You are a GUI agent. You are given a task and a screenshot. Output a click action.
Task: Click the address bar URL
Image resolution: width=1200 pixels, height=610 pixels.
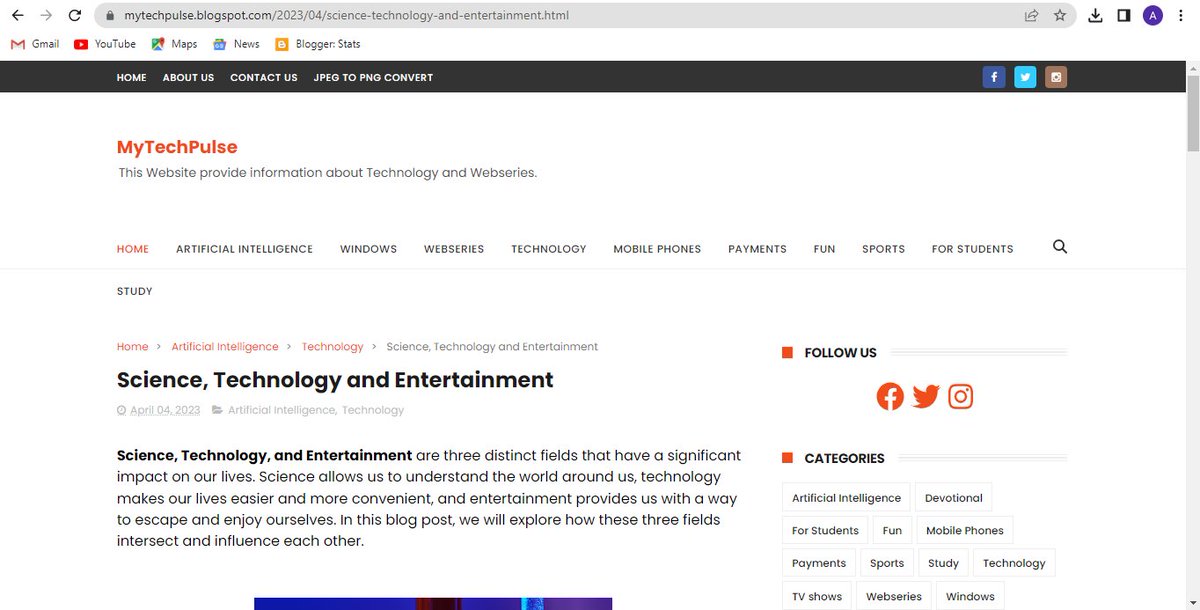pos(347,16)
